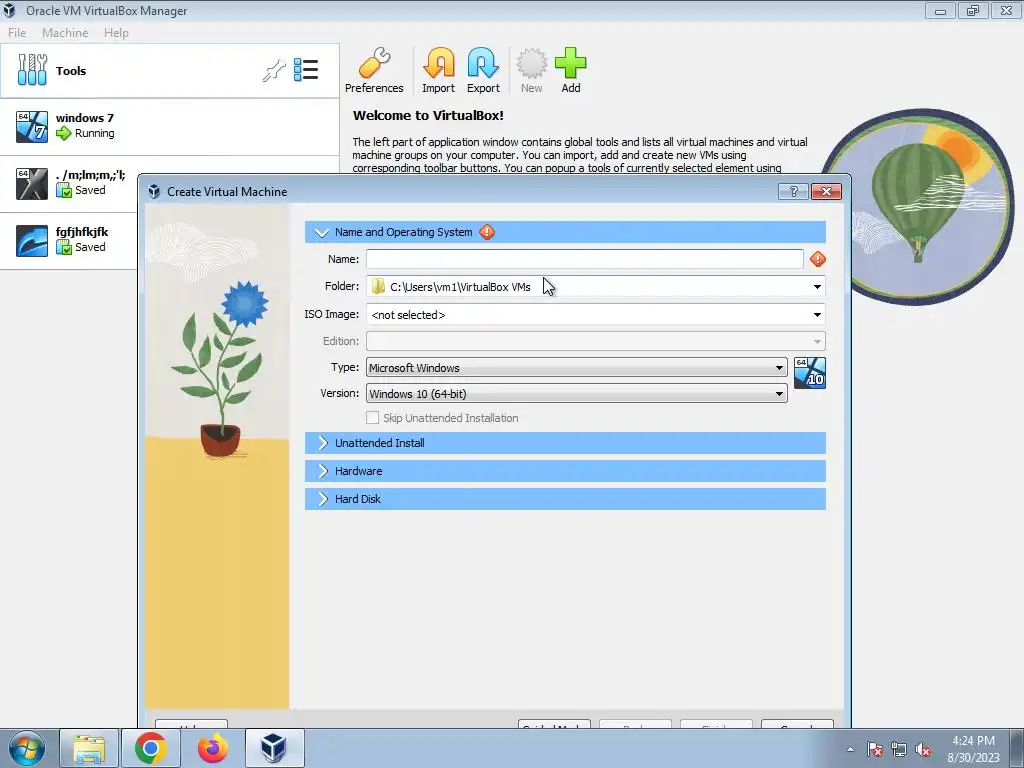Open the File menu

click(17, 33)
